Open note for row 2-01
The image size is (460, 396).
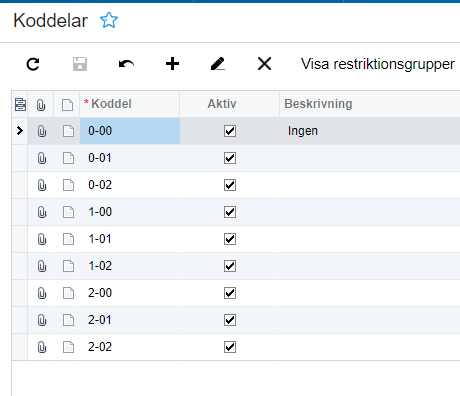[68, 320]
